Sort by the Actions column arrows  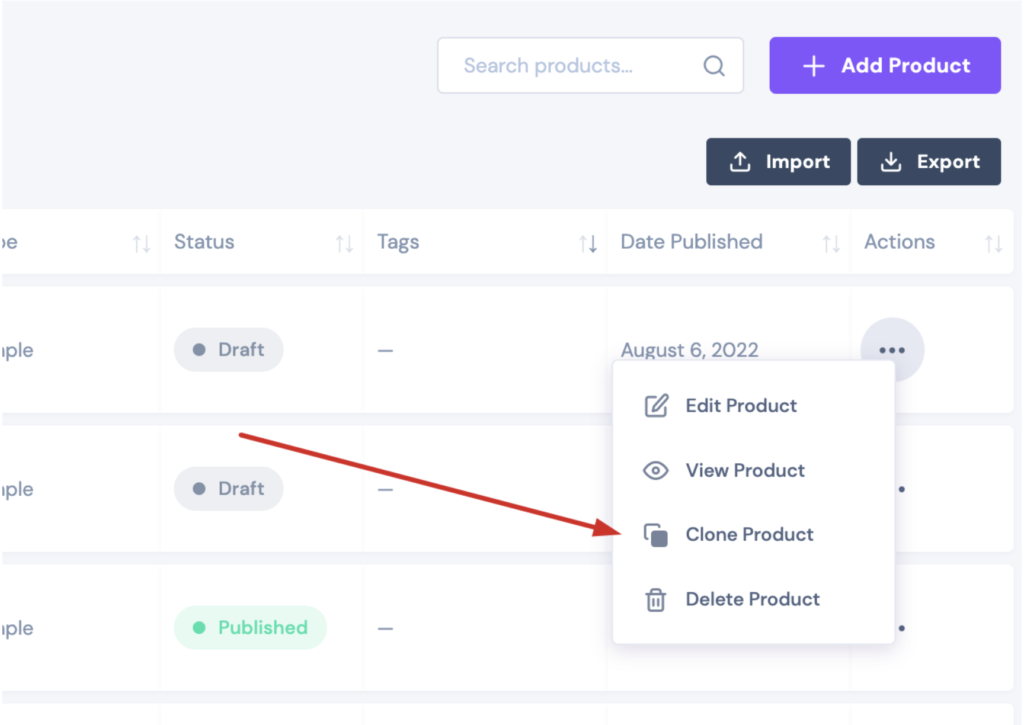click(x=993, y=244)
